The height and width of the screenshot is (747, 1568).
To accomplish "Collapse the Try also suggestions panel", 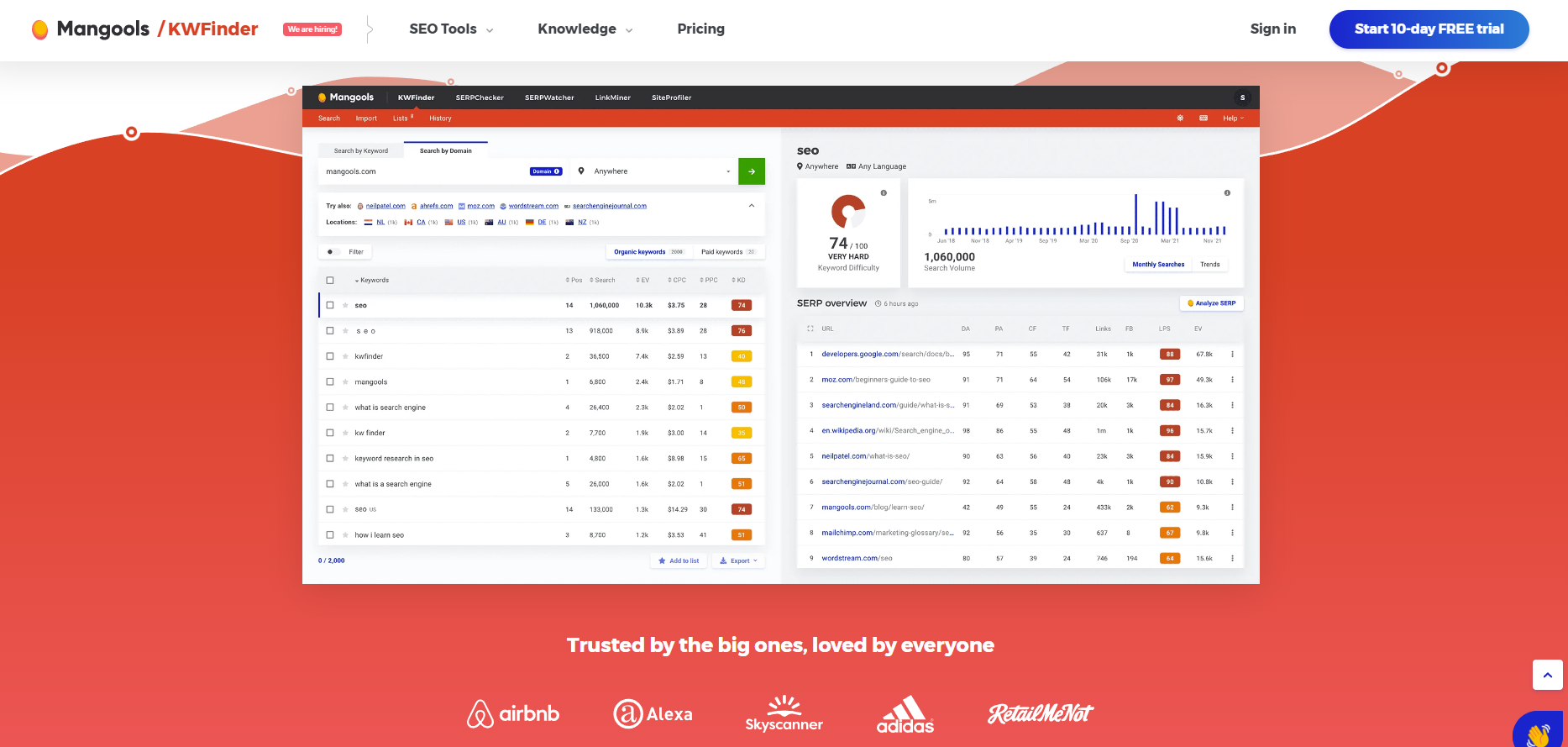I will pyautogui.click(x=751, y=206).
